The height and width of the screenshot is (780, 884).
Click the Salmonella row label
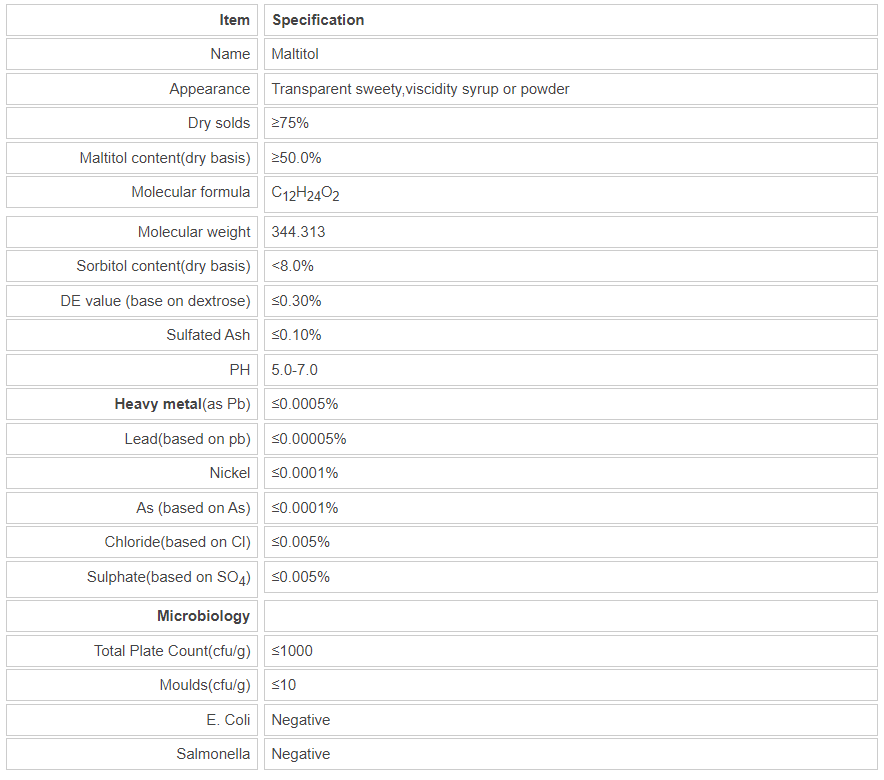[x=213, y=754]
